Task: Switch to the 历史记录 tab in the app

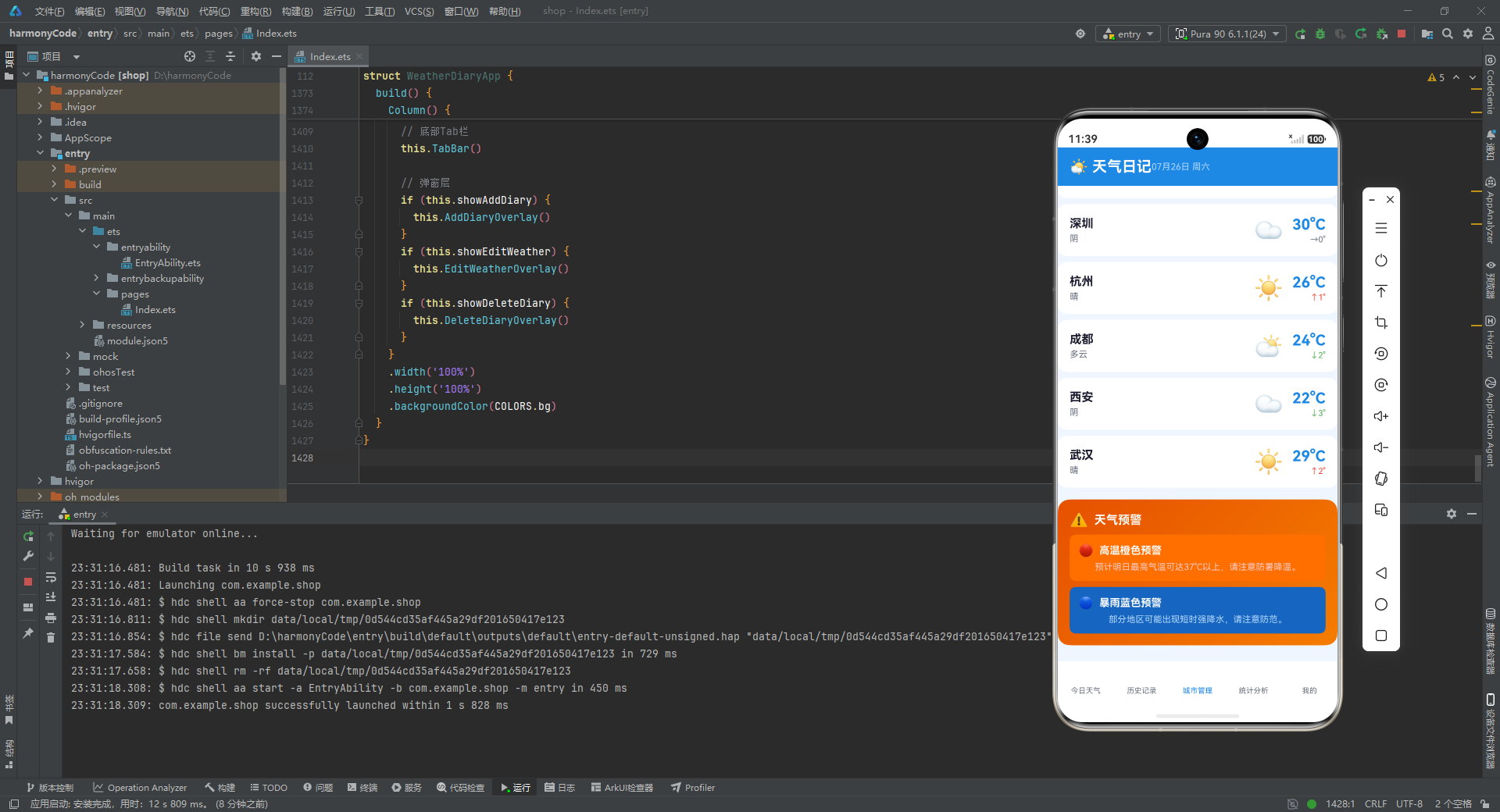Action: coord(1141,690)
